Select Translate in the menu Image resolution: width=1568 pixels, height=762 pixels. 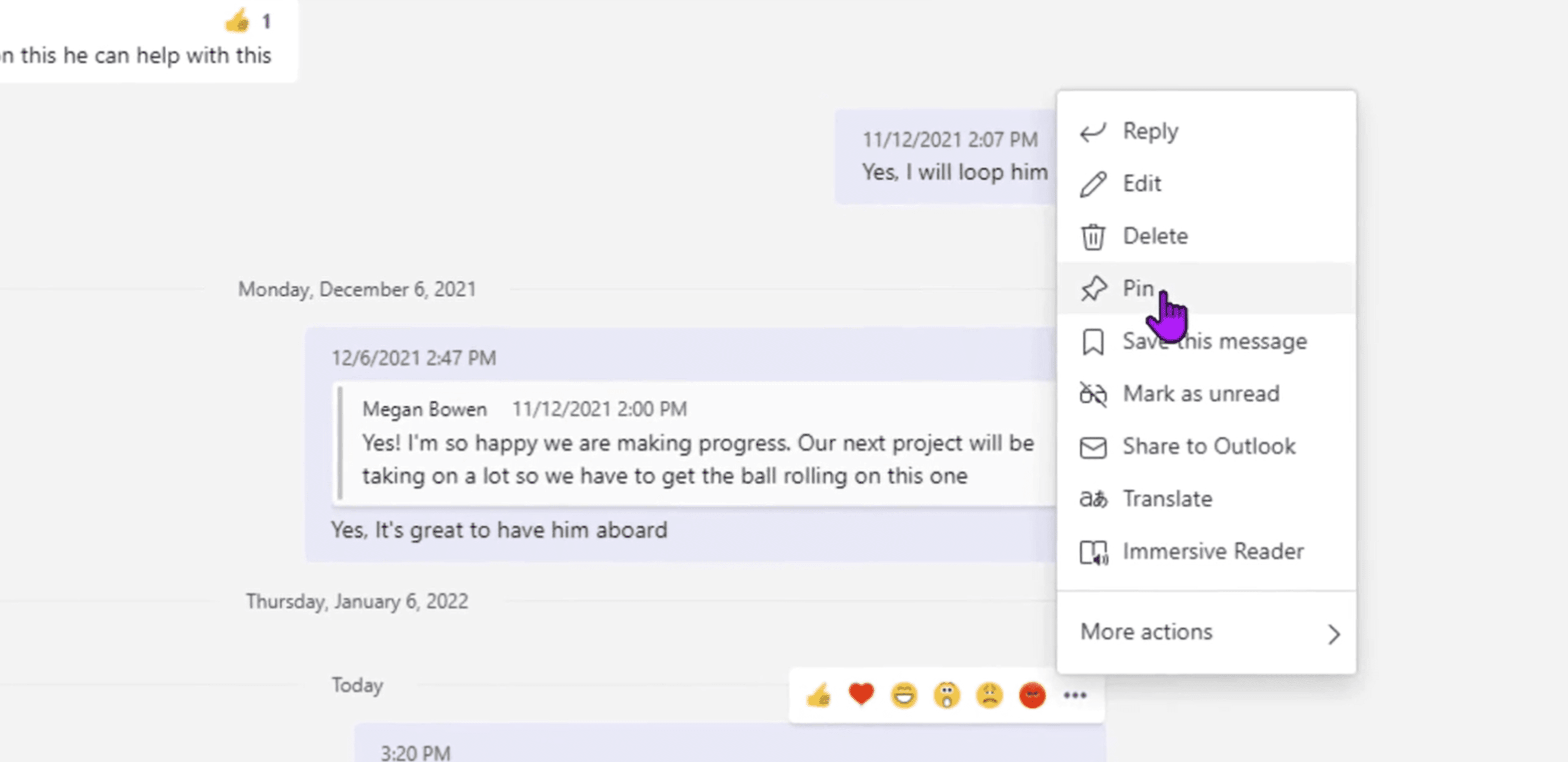click(1206, 499)
